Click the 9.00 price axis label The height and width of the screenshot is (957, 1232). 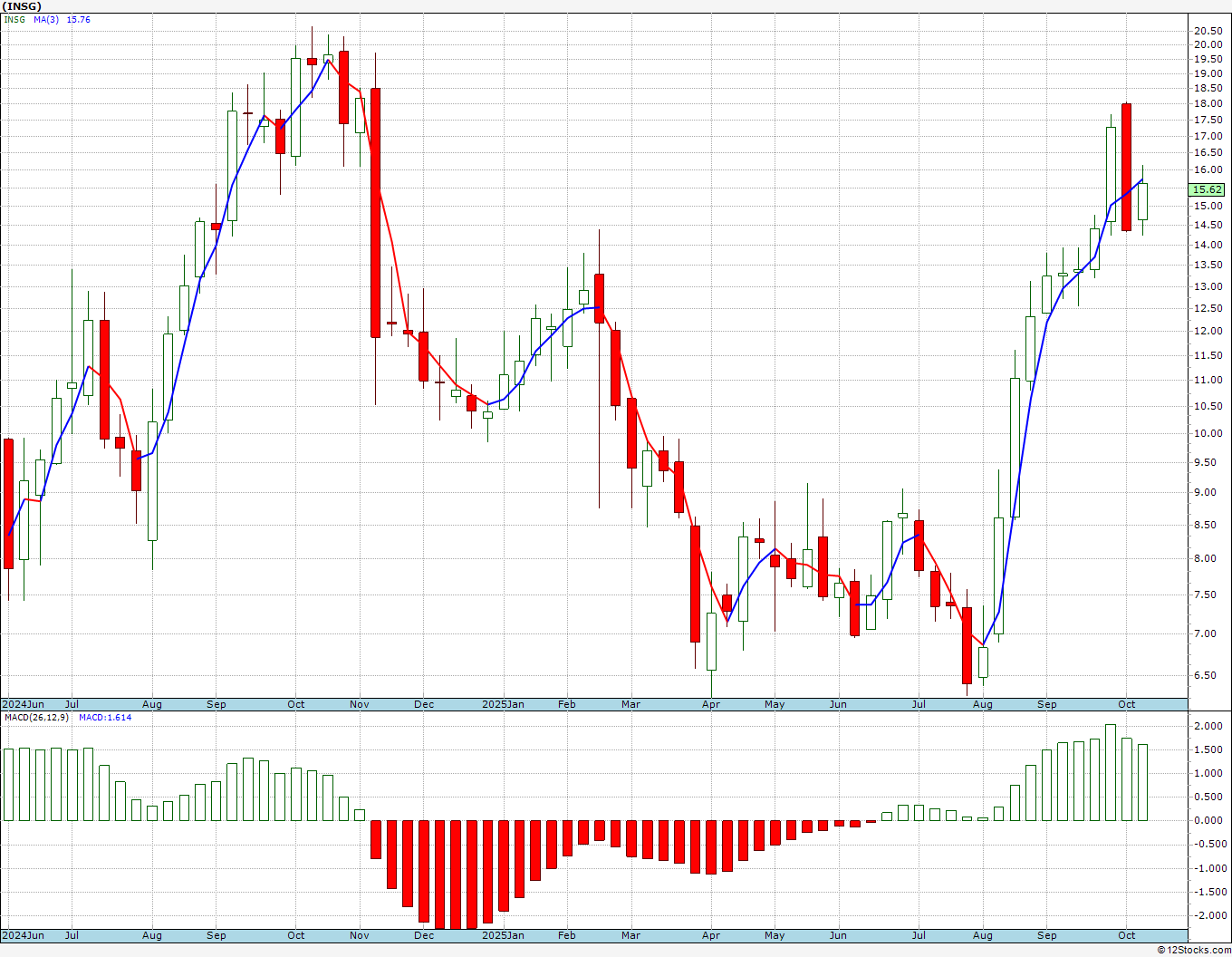point(1208,492)
